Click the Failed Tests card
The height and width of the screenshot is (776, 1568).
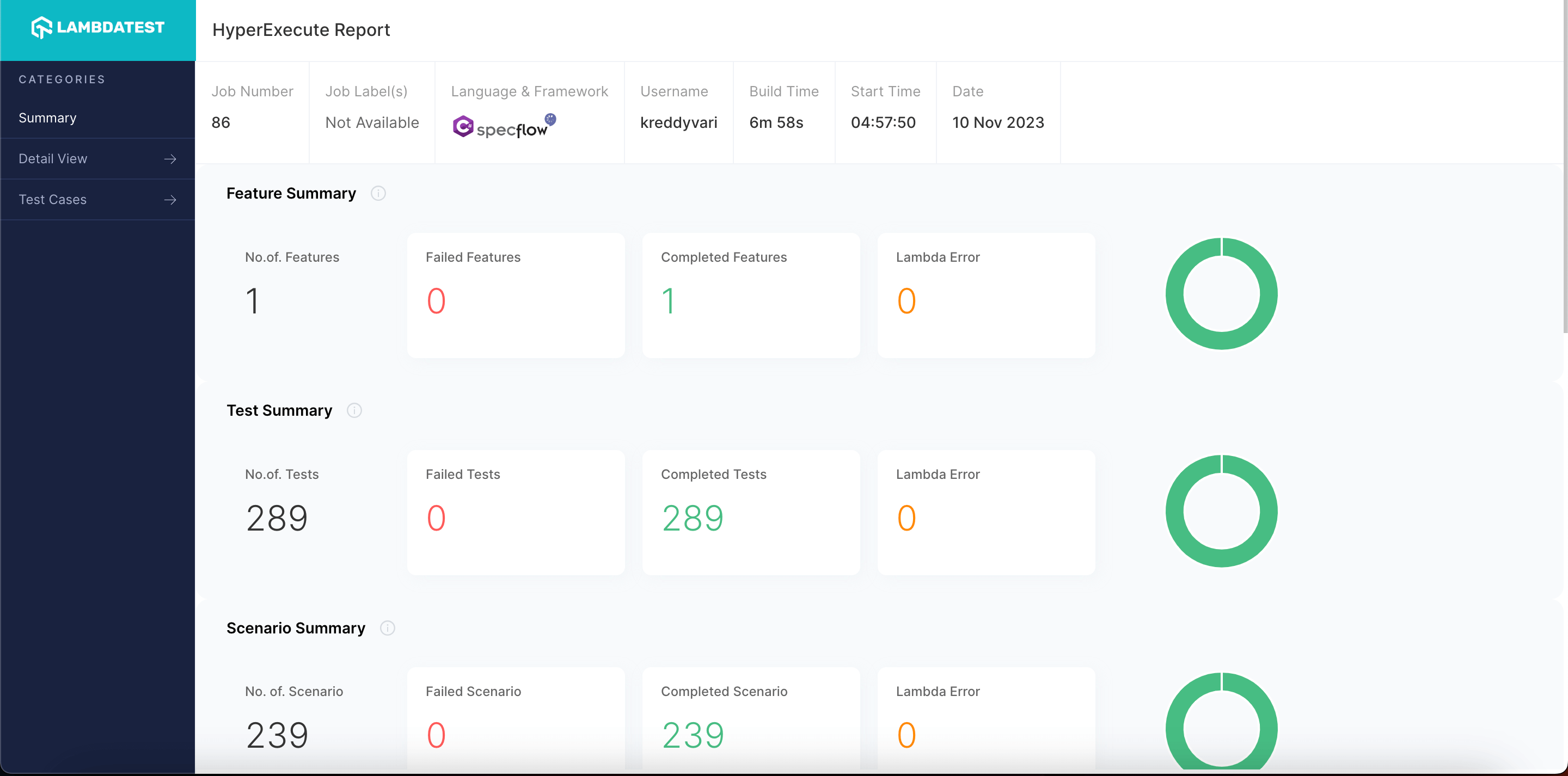(x=516, y=513)
